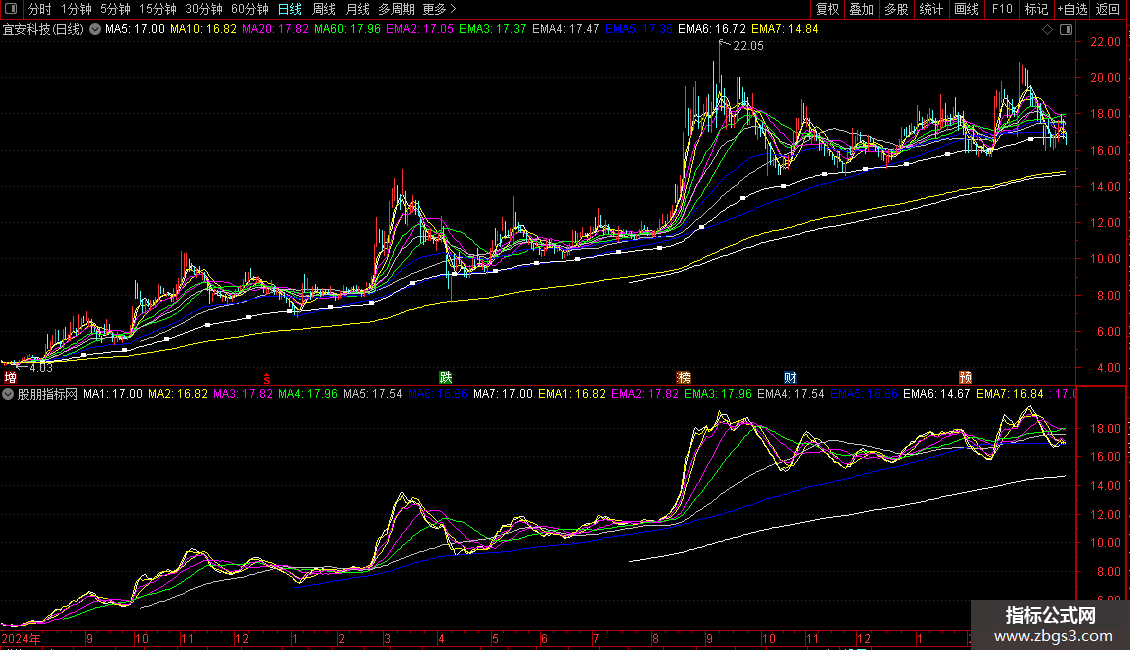Click the diamond marker icon above the price axis
Screen dimensions: 1130x650
point(1048,30)
